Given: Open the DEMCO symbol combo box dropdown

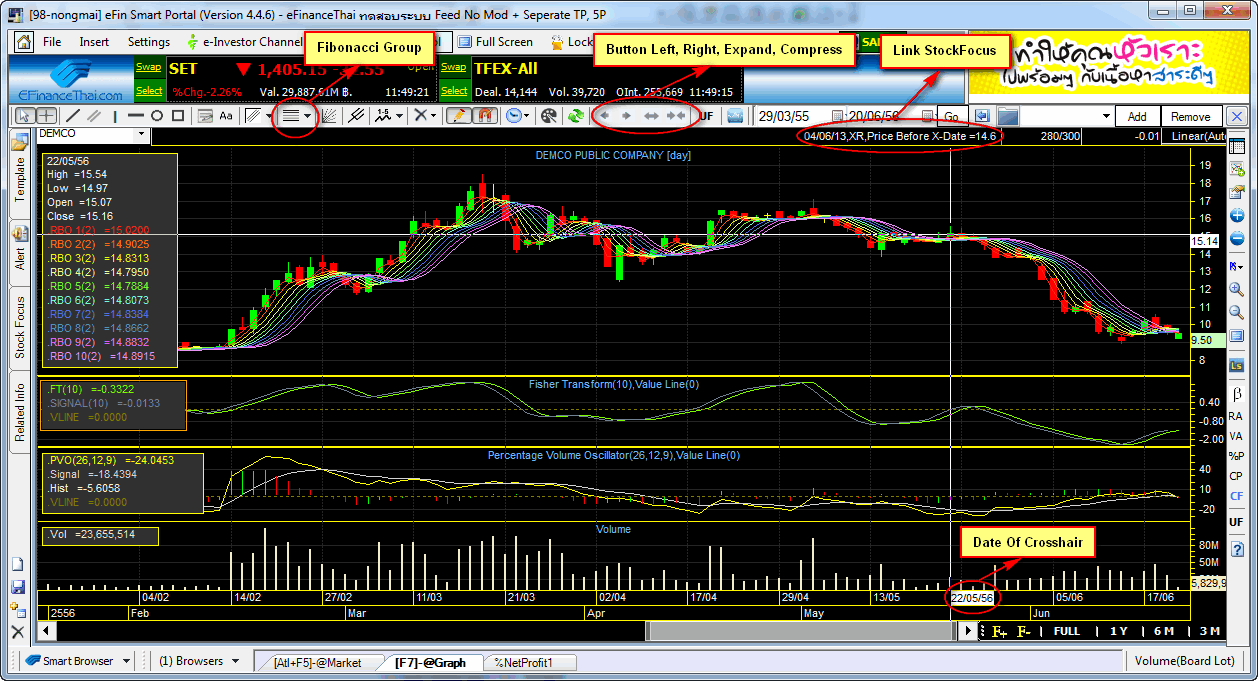Looking at the screenshot, I should (x=141, y=134).
